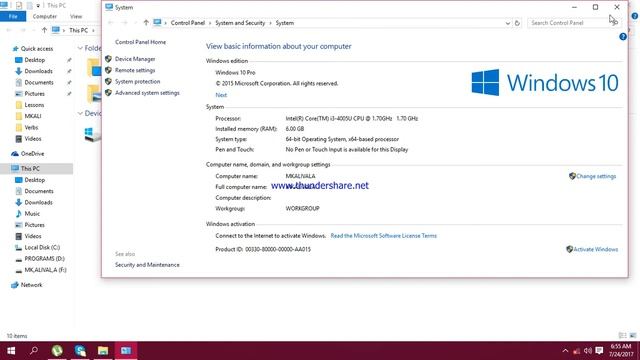The height and width of the screenshot is (360, 640).
Task: Open the System window help icon
Action: [x=622, y=37]
